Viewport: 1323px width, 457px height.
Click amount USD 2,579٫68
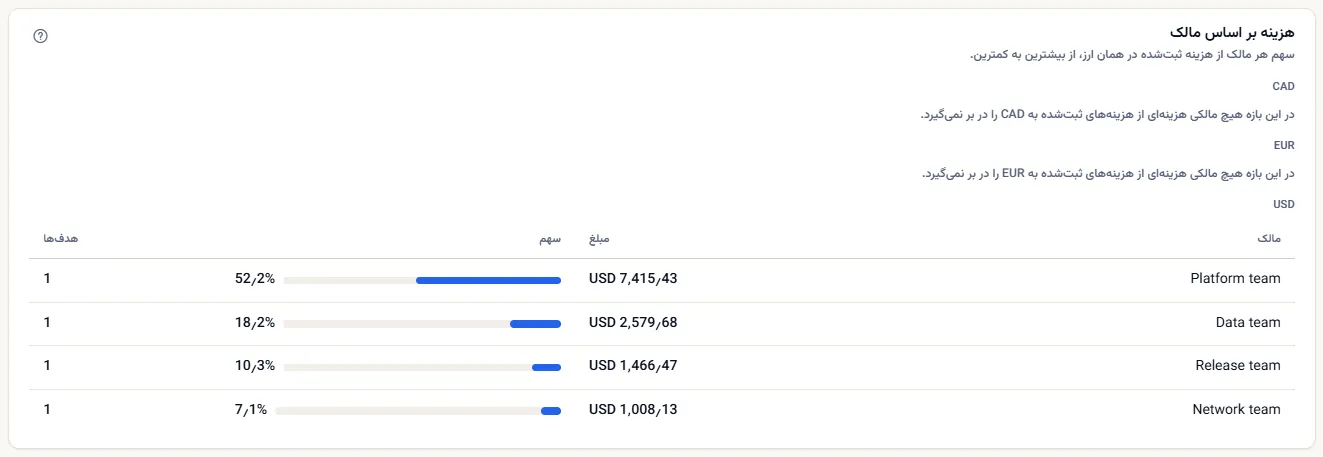click(633, 323)
